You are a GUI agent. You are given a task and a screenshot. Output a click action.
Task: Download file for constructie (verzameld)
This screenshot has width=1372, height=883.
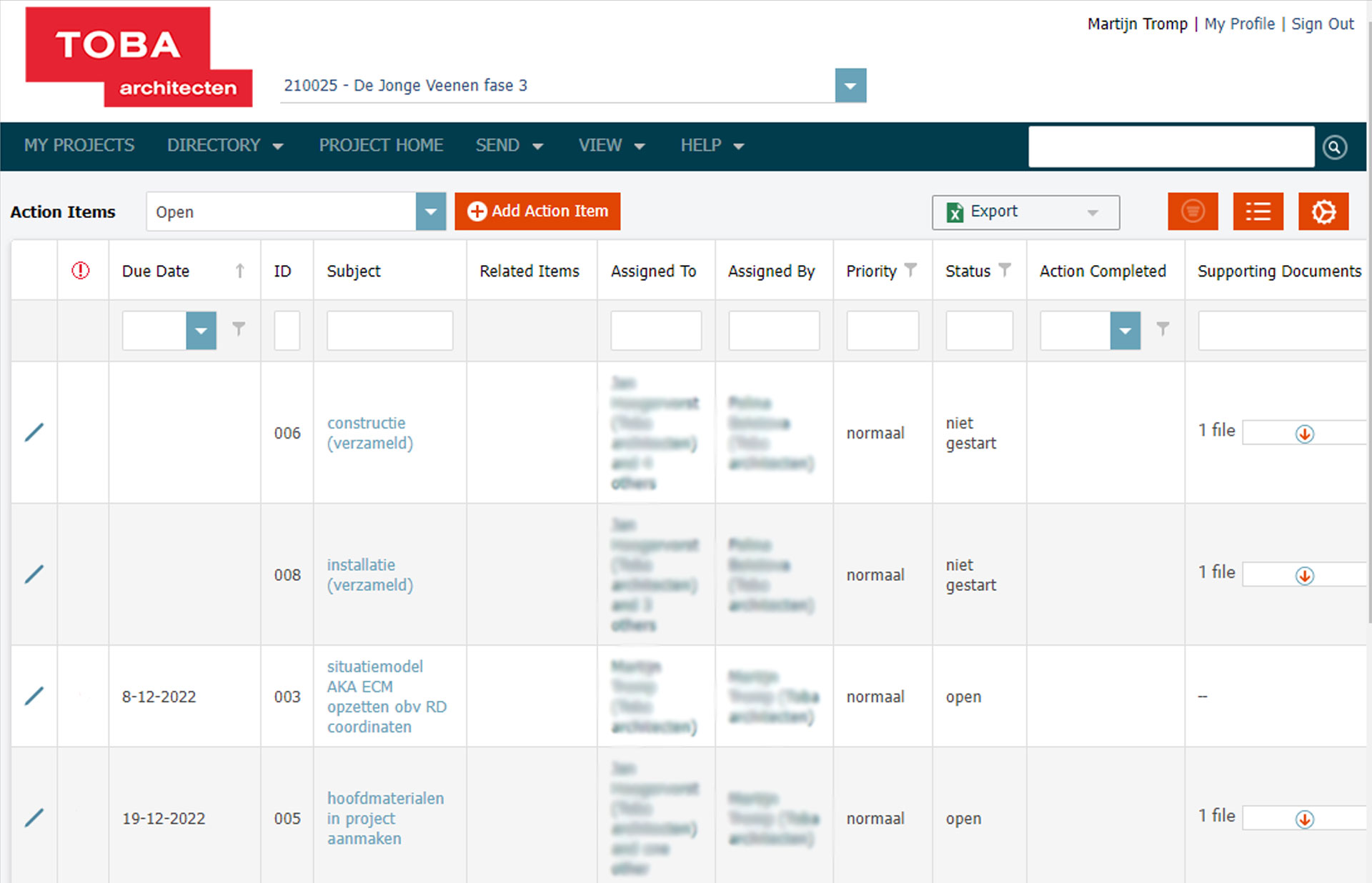tap(1304, 434)
